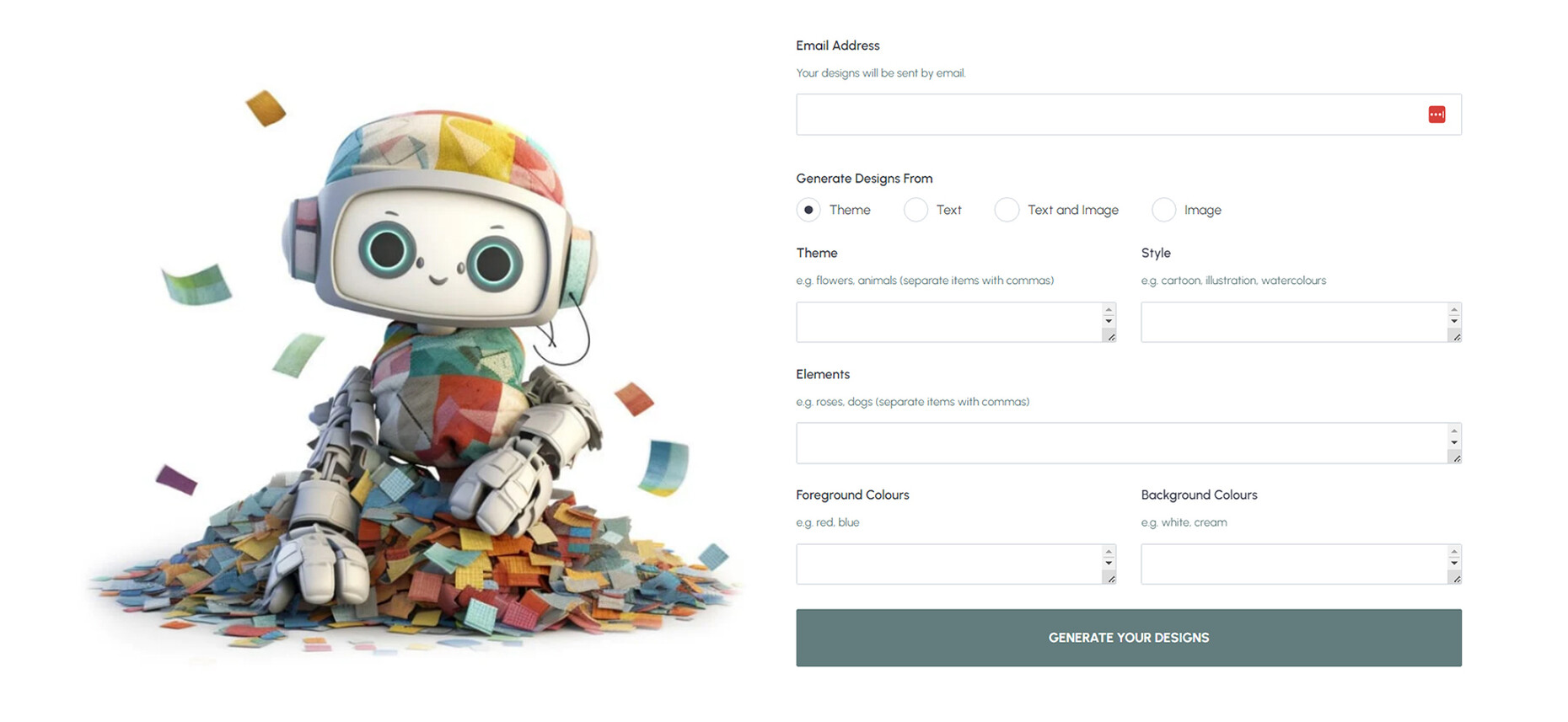
Task: Select the Text radio option
Action: [916, 210]
